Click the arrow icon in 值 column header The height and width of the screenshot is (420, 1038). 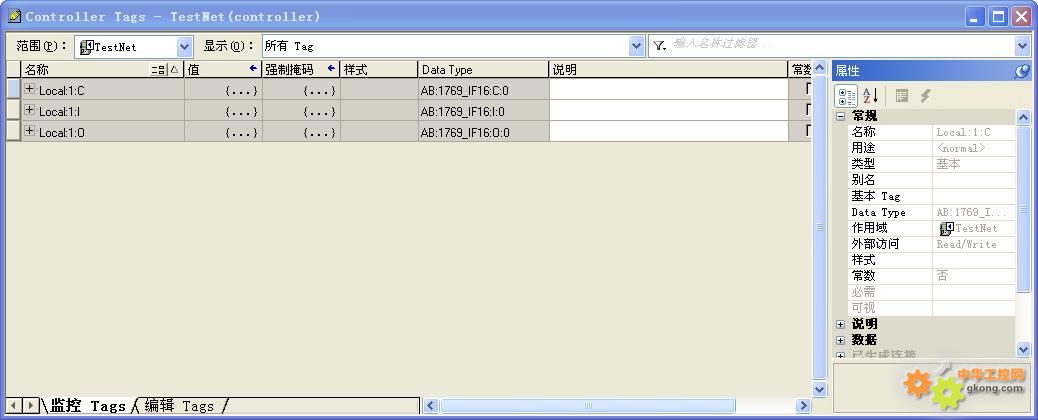253,69
